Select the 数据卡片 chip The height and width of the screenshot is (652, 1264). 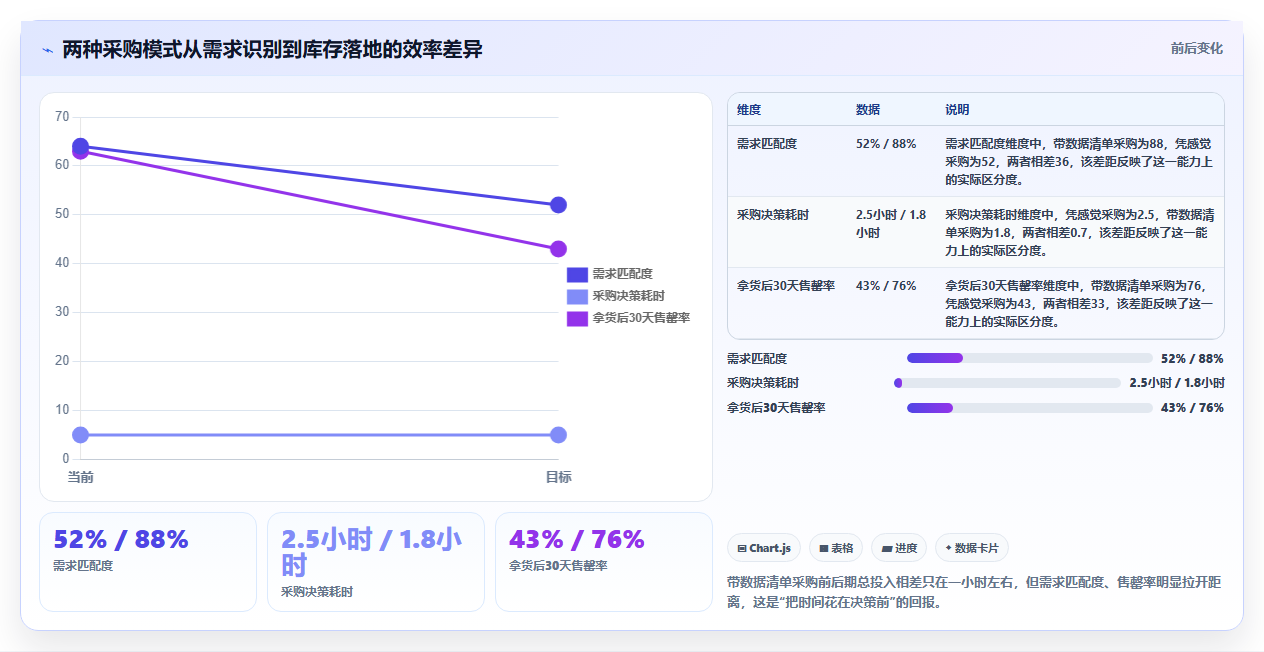(972, 548)
